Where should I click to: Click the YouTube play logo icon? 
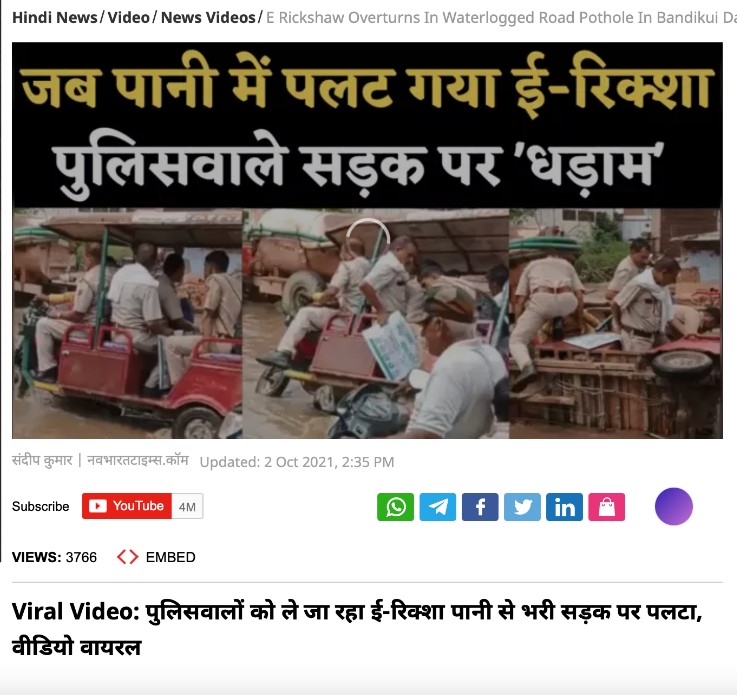(98, 506)
